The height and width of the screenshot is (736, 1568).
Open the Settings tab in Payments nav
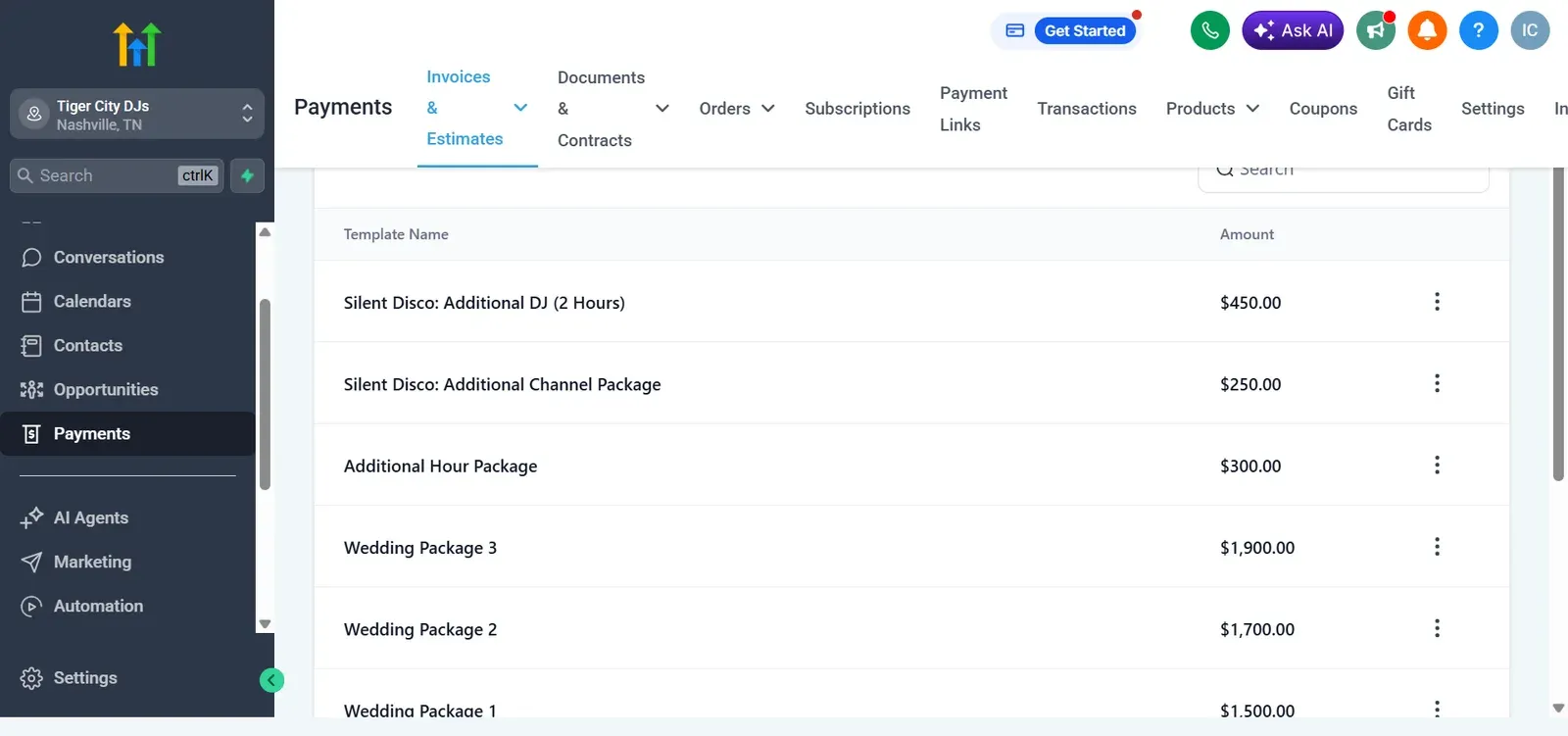pyautogui.click(x=1493, y=109)
